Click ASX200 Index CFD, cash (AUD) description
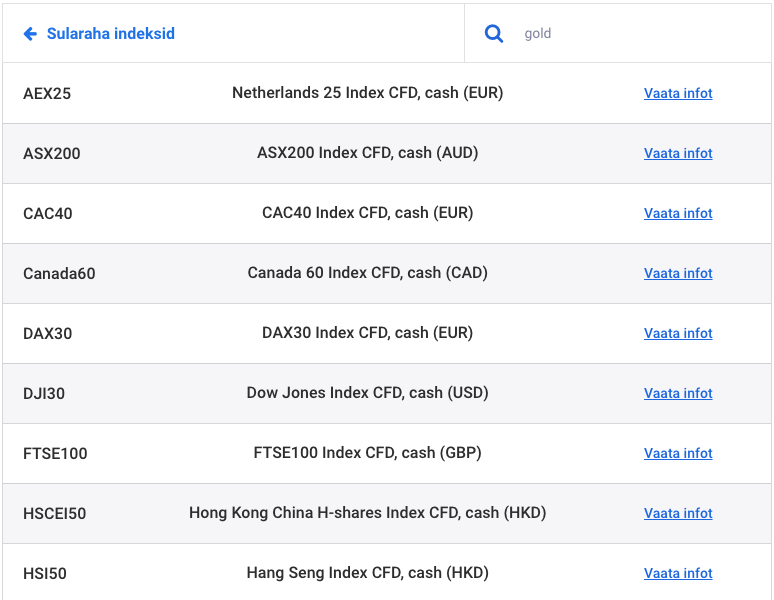 coord(368,153)
